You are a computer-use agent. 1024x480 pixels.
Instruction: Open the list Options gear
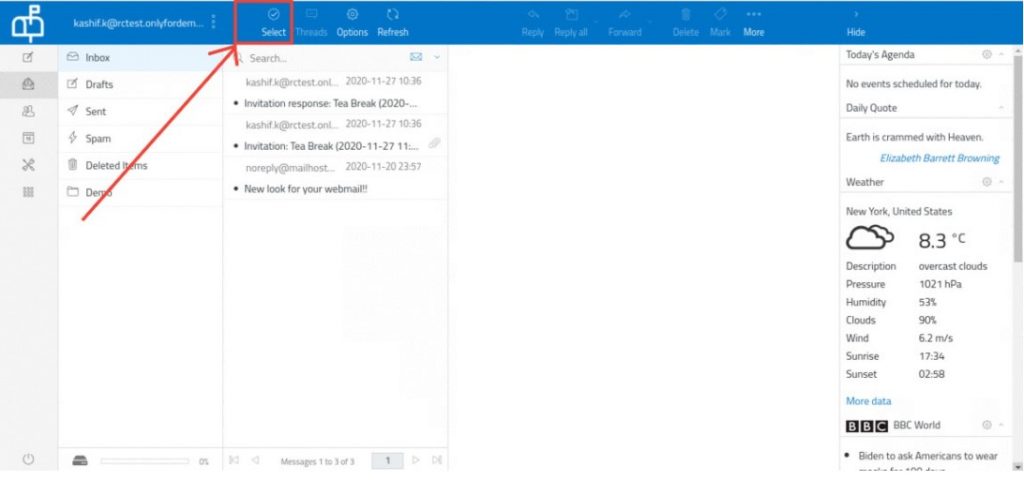(x=352, y=21)
